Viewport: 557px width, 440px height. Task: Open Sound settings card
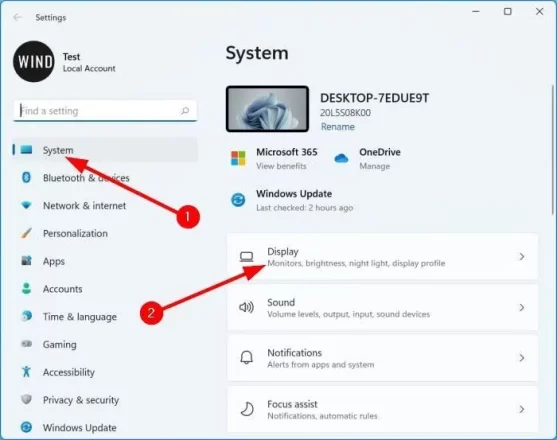[383, 308]
